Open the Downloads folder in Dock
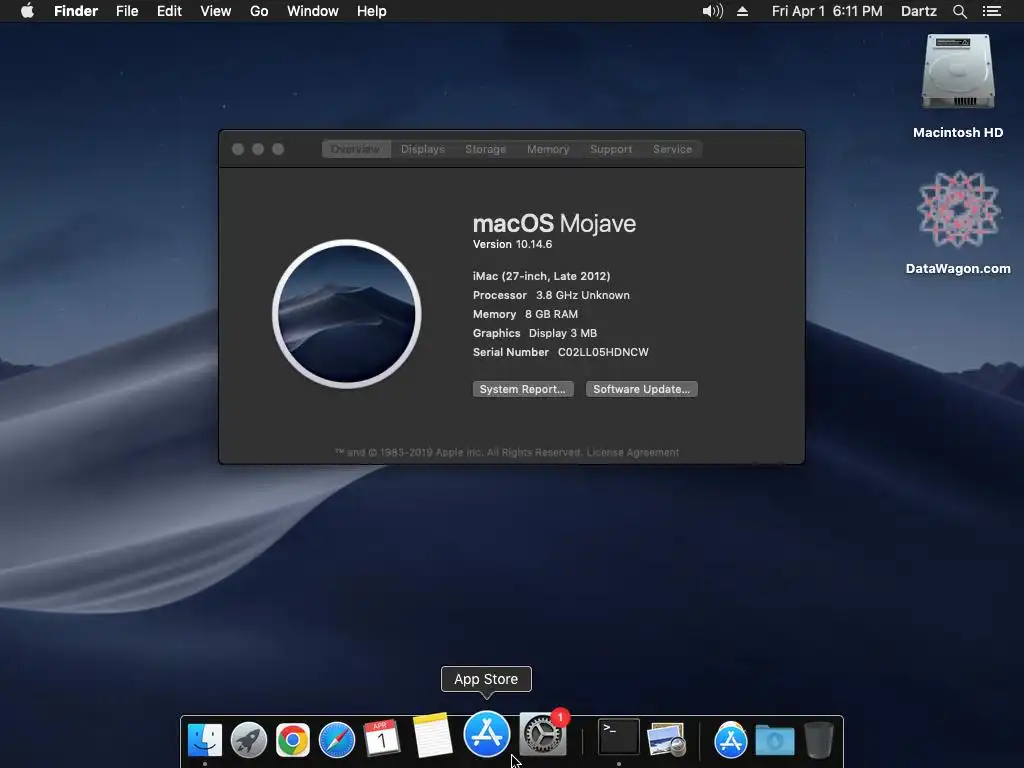Image resolution: width=1024 pixels, height=768 pixels. (775, 741)
